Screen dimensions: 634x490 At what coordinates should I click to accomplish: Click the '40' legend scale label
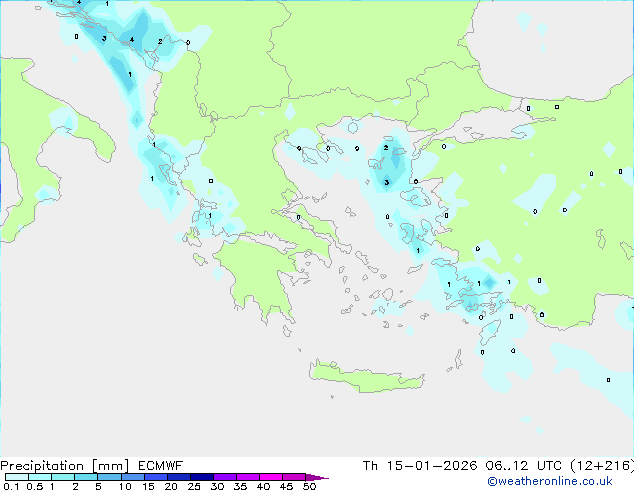(x=263, y=486)
